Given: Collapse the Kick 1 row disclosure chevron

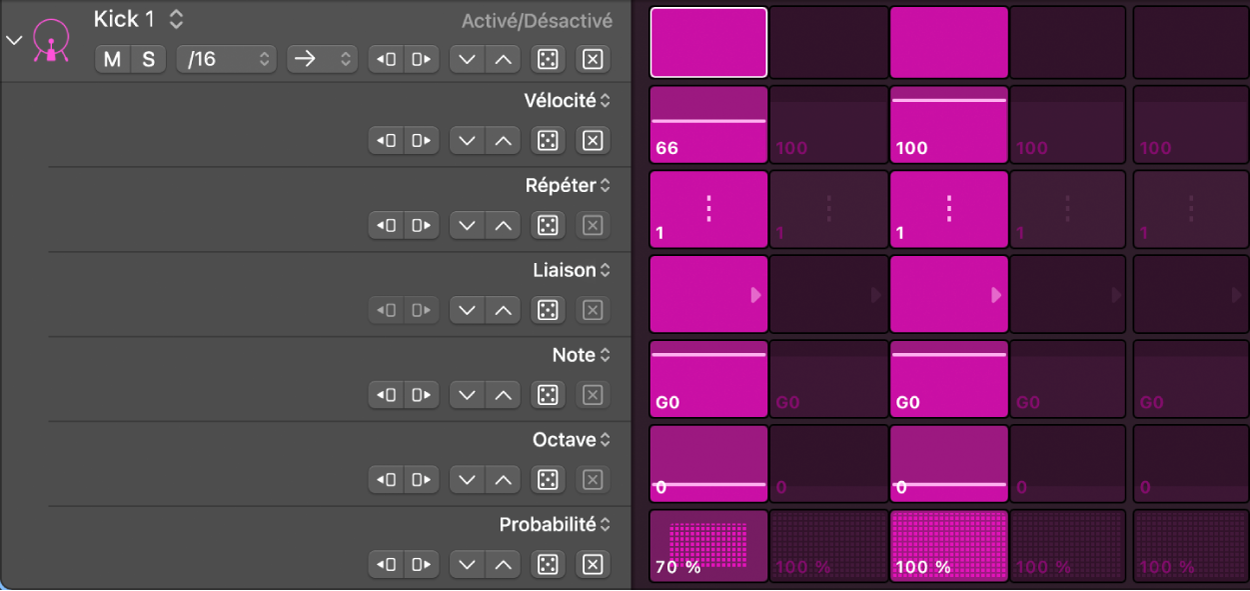Looking at the screenshot, I should 14,41.
